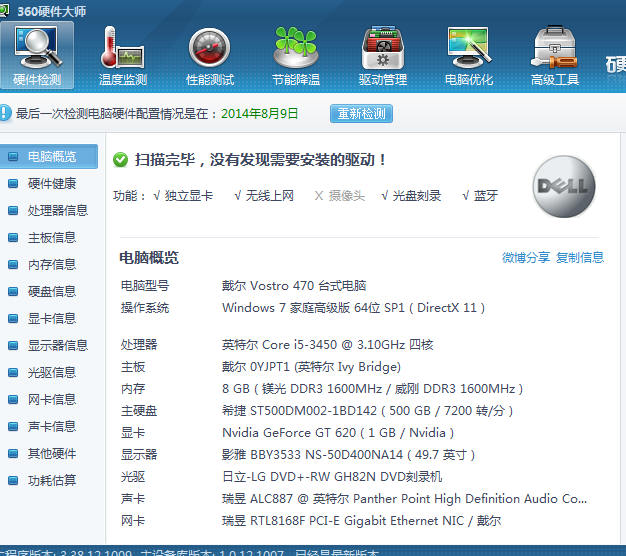Image resolution: width=626 pixels, height=556 pixels.
Task: Click the BBY3533 NS-50D400NA14 monitor value
Action: [349, 455]
